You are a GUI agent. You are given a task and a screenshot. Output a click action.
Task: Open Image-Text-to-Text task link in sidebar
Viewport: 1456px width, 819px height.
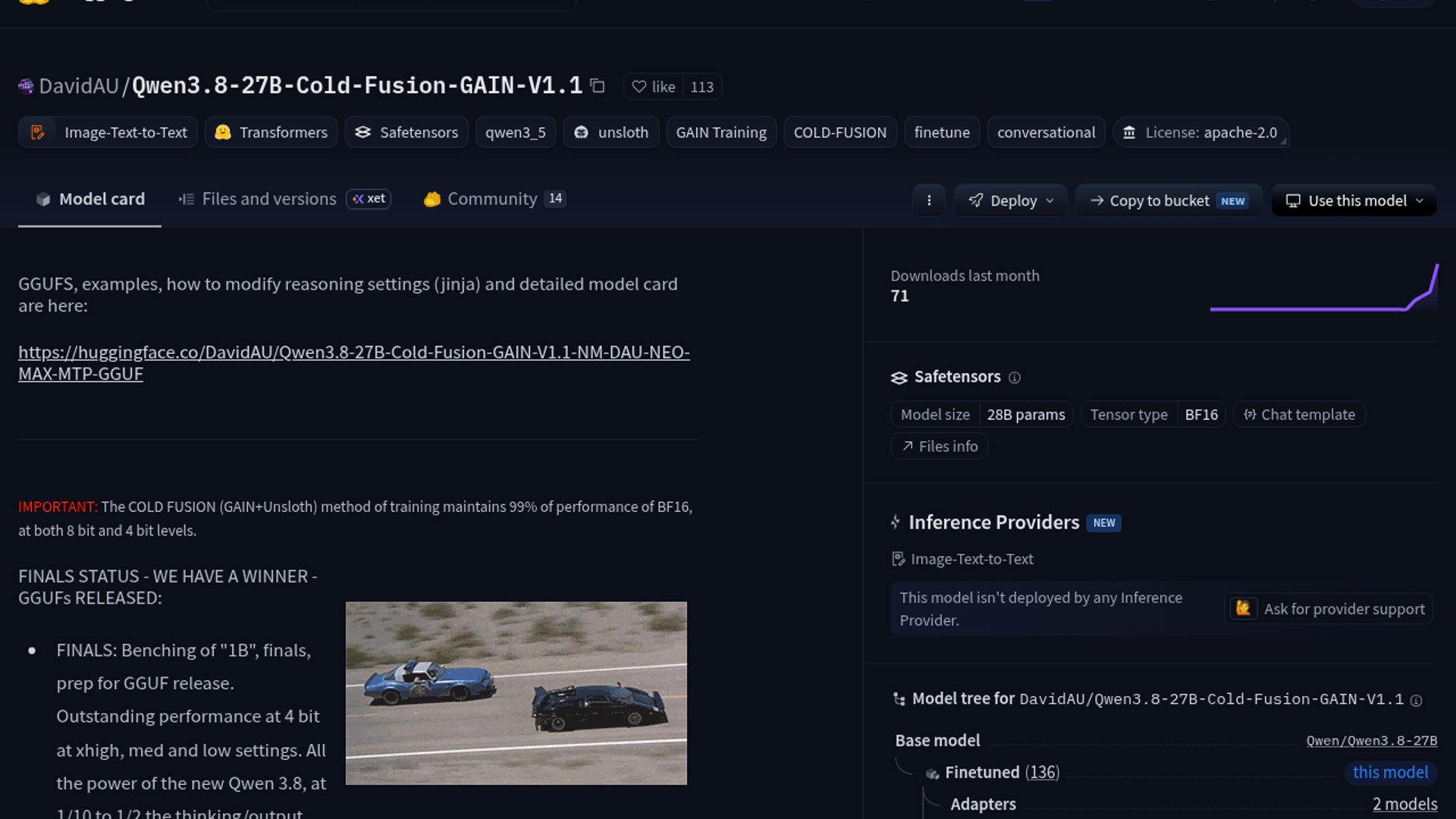click(x=963, y=560)
